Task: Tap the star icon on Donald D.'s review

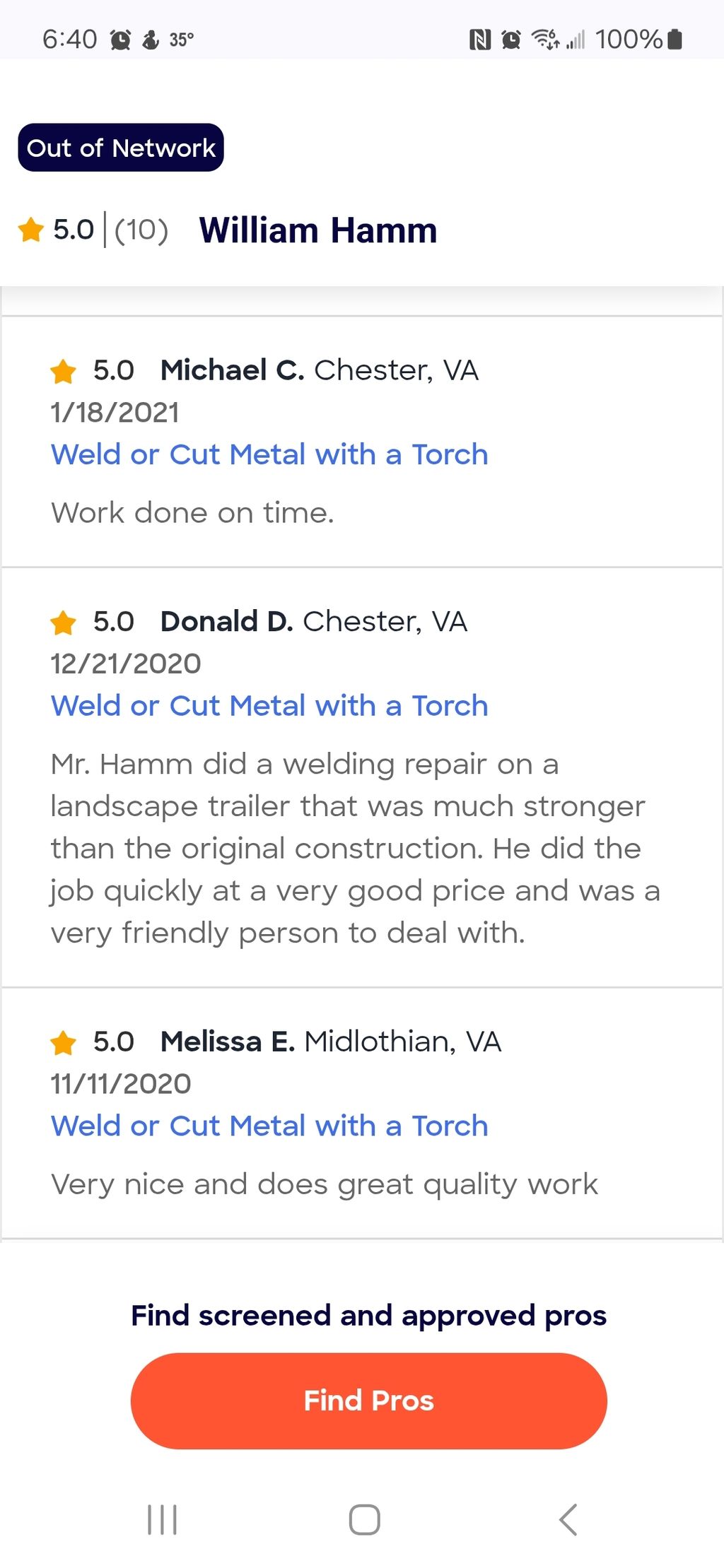Action: point(64,623)
